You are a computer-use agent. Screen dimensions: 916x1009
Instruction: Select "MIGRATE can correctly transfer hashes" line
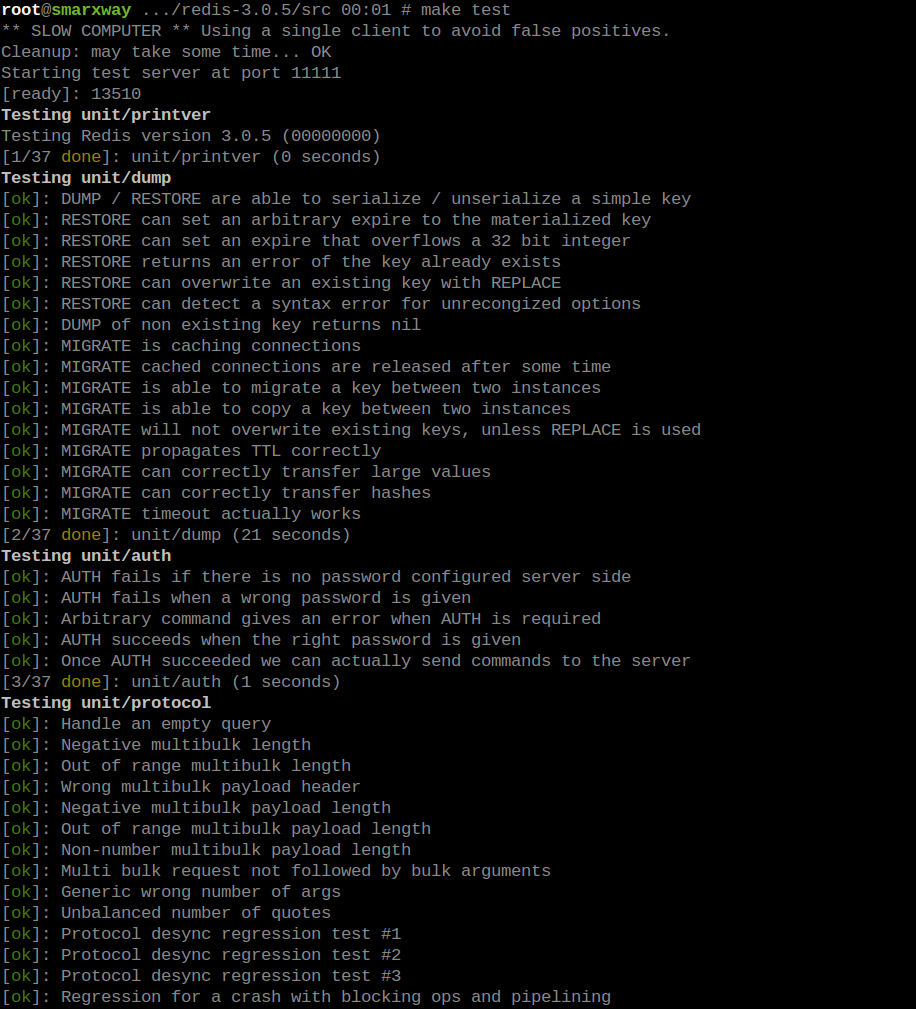click(x=216, y=494)
